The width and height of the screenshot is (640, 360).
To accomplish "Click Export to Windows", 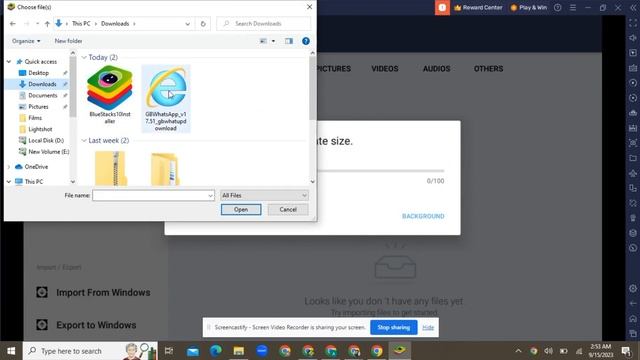I will point(86,325).
